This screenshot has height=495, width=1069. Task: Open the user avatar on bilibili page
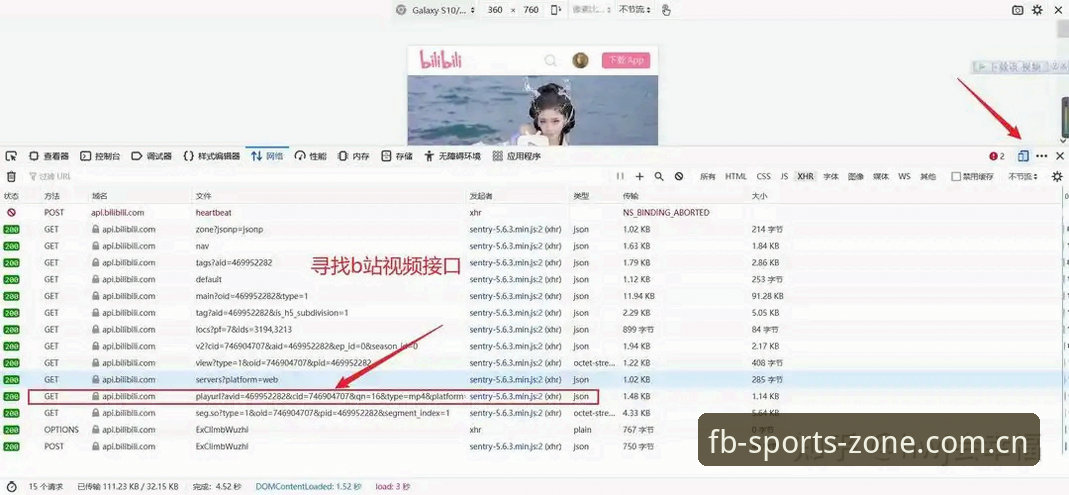click(x=580, y=60)
